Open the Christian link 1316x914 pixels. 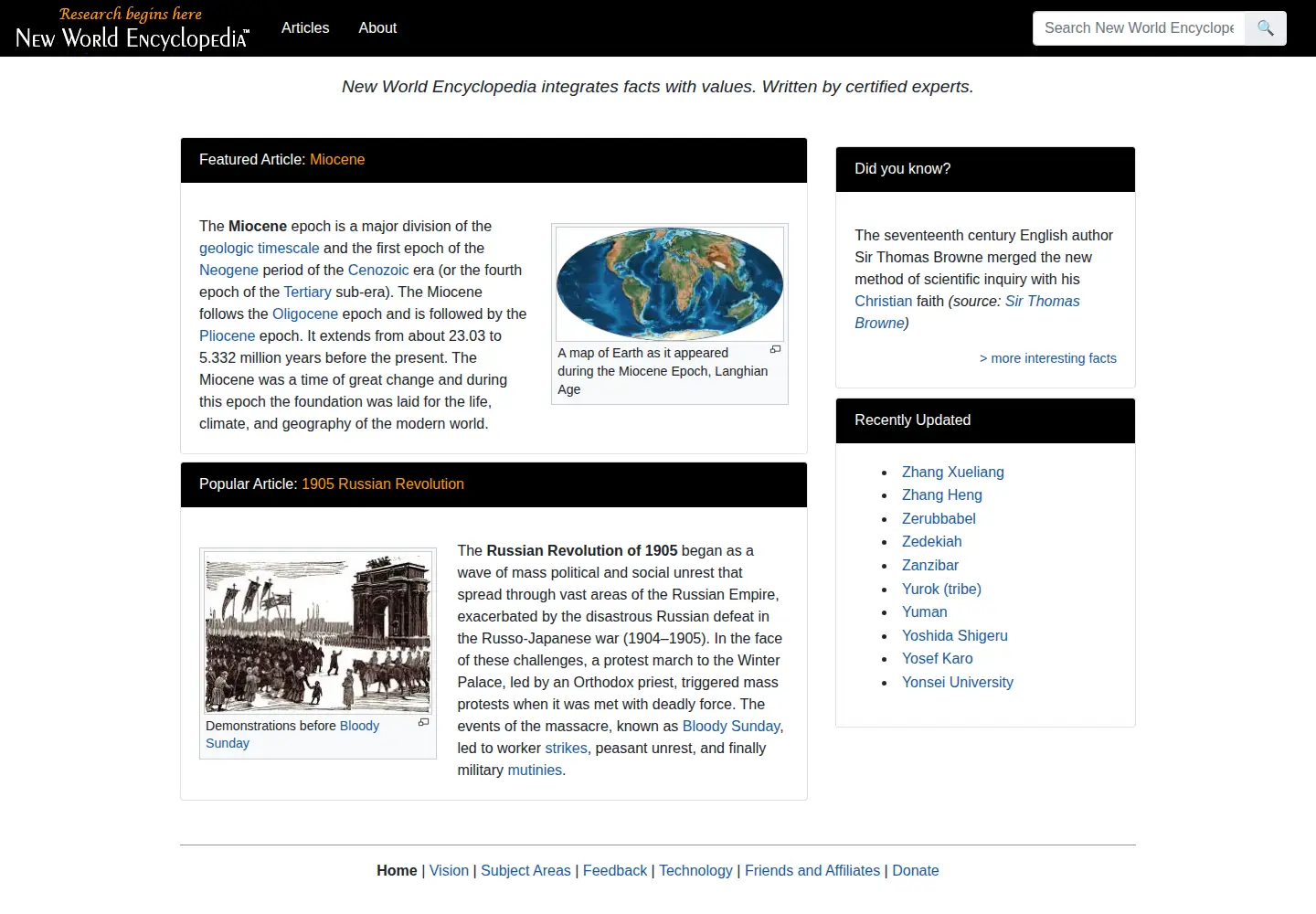[x=883, y=302]
